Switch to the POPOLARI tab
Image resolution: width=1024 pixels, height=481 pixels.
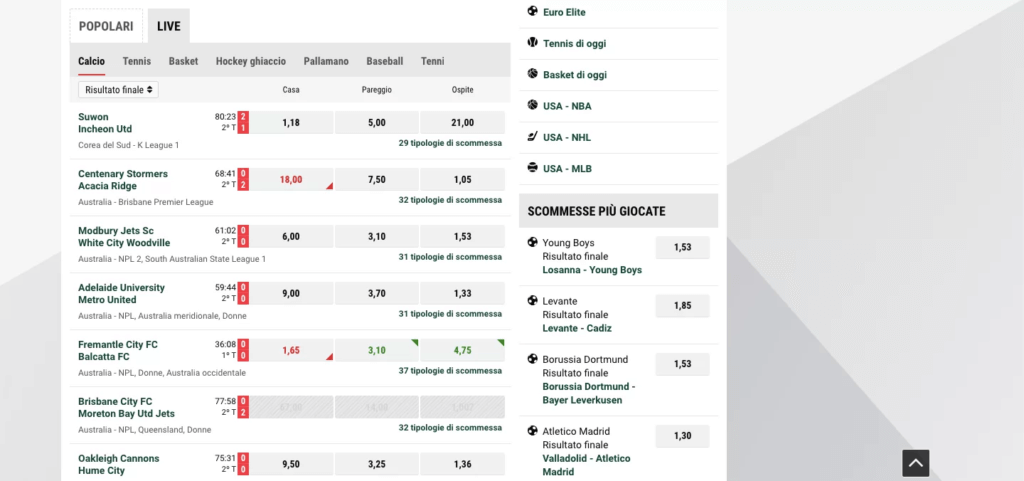coord(106,26)
